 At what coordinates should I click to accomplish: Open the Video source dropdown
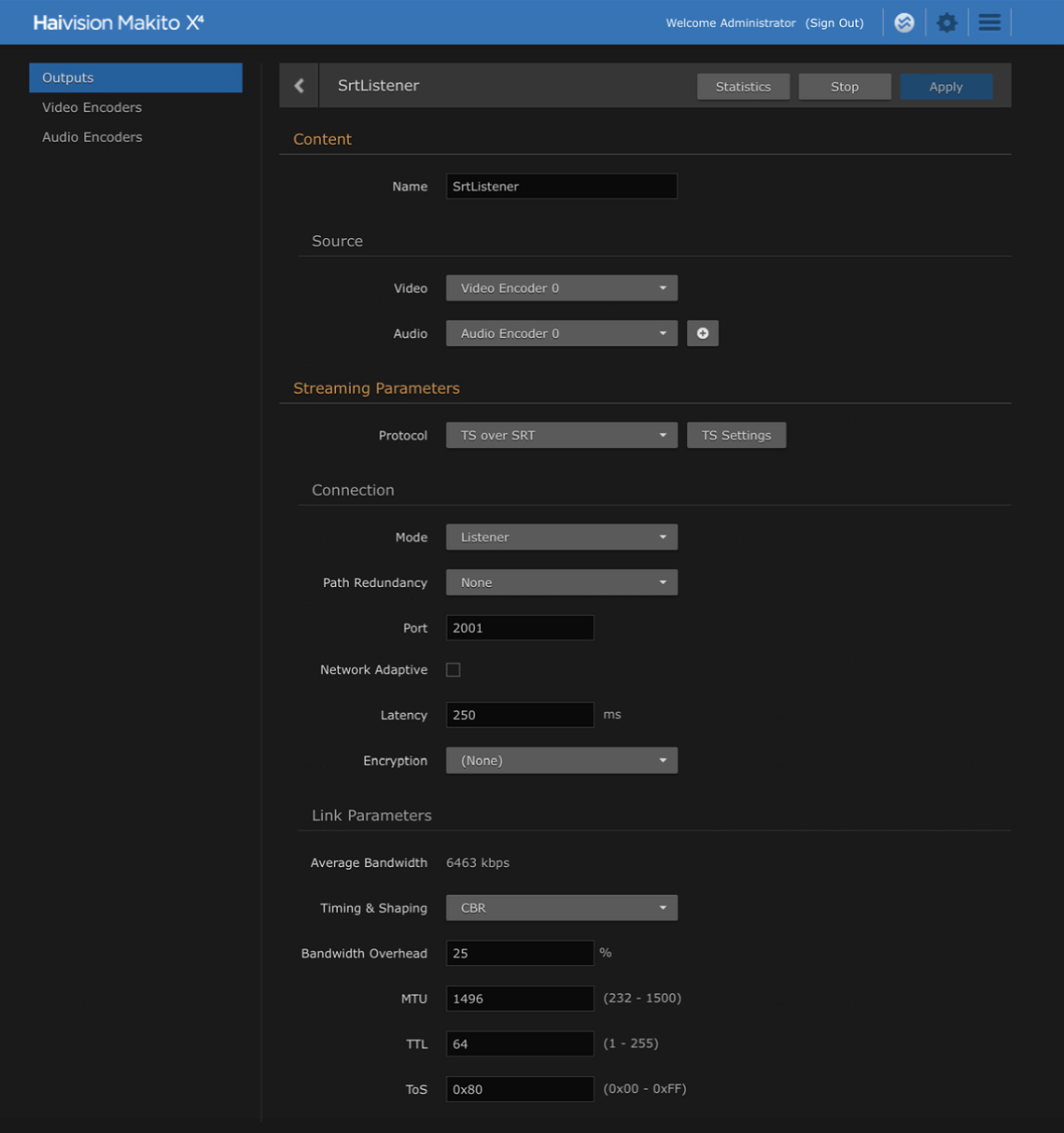point(562,287)
